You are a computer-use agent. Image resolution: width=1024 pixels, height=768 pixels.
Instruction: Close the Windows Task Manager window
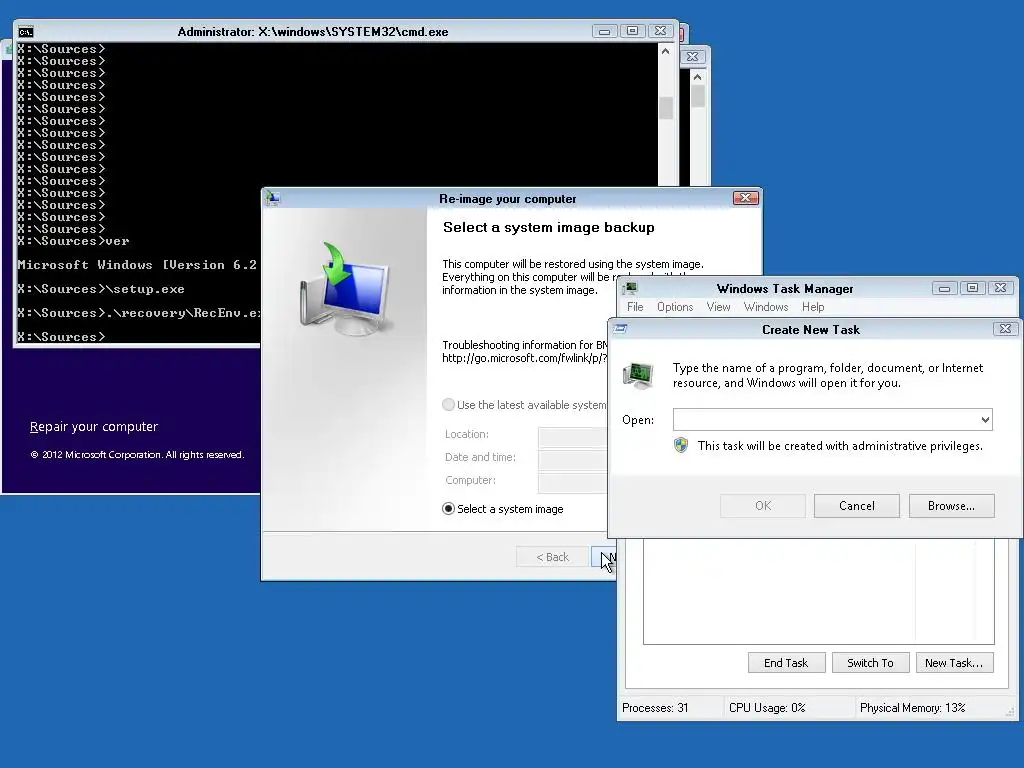click(1000, 288)
